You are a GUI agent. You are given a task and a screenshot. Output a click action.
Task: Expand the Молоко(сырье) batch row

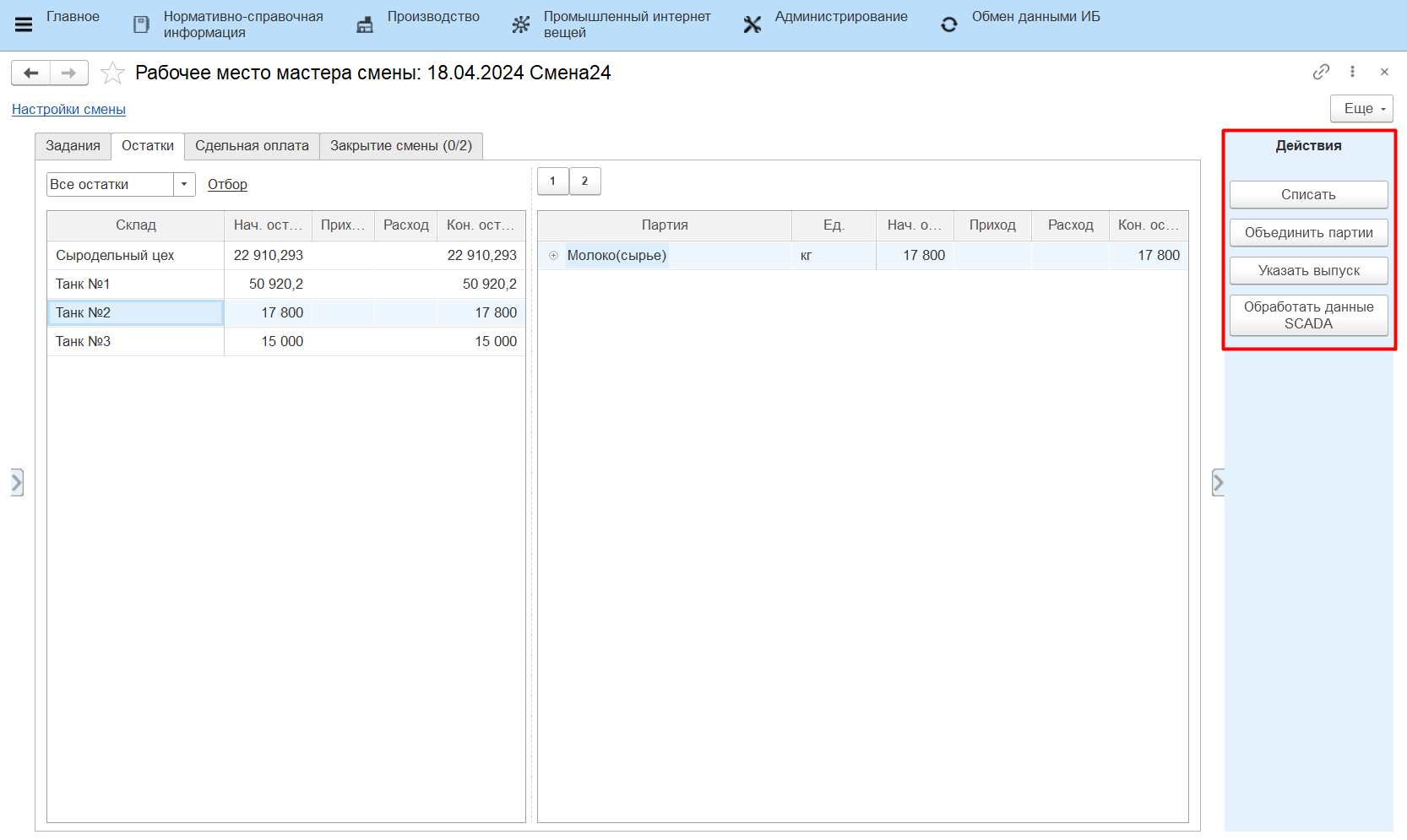(x=554, y=256)
